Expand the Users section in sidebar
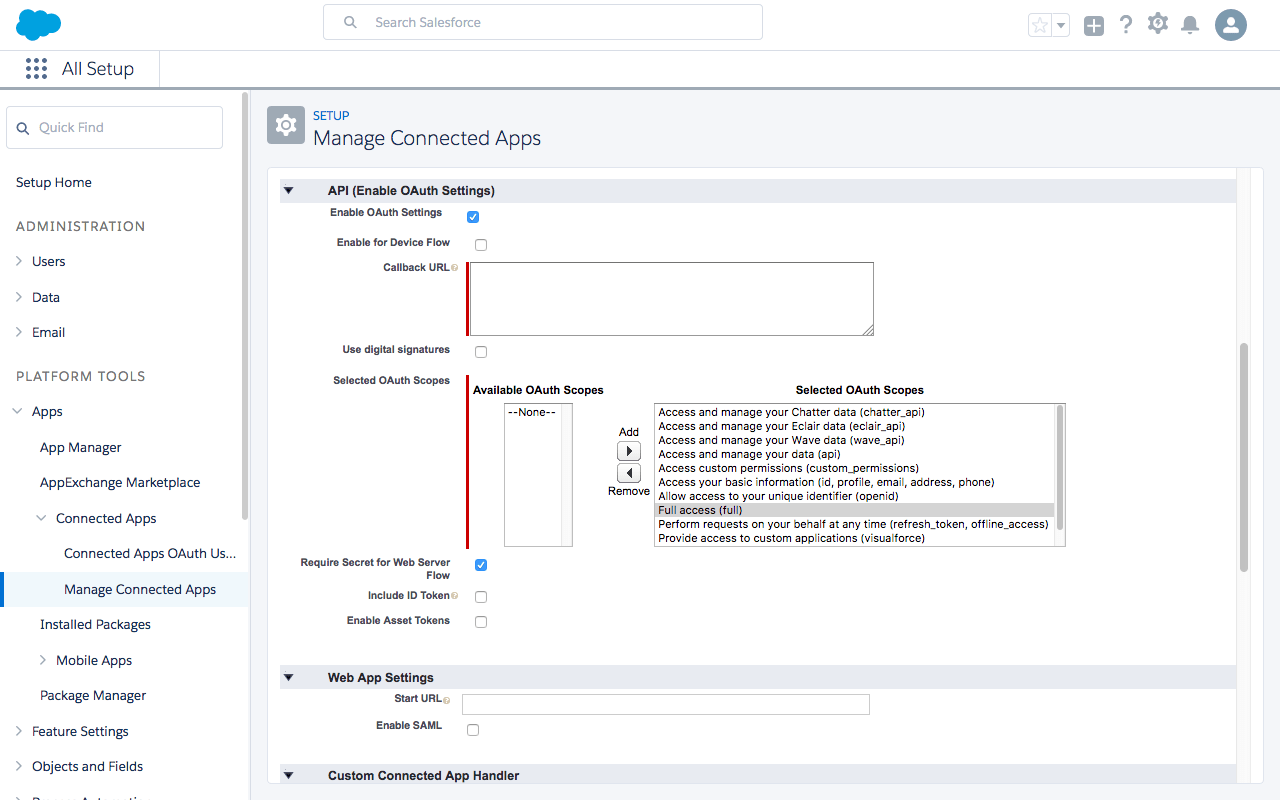Viewport: 1280px width, 800px height. (x=18, y=261)
